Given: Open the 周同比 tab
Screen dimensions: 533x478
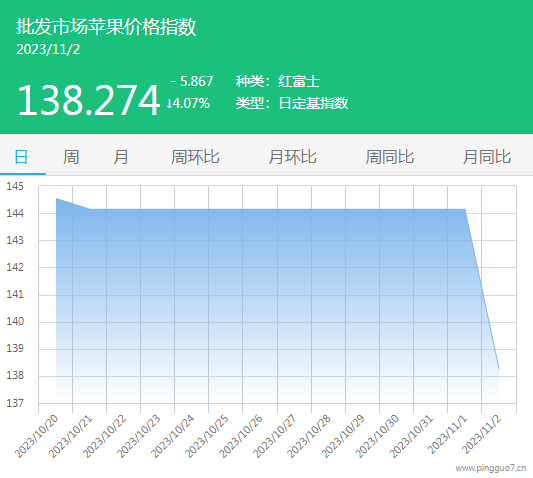Looking at the screenshot, I should pyautogui.click(x=390, y=157).
